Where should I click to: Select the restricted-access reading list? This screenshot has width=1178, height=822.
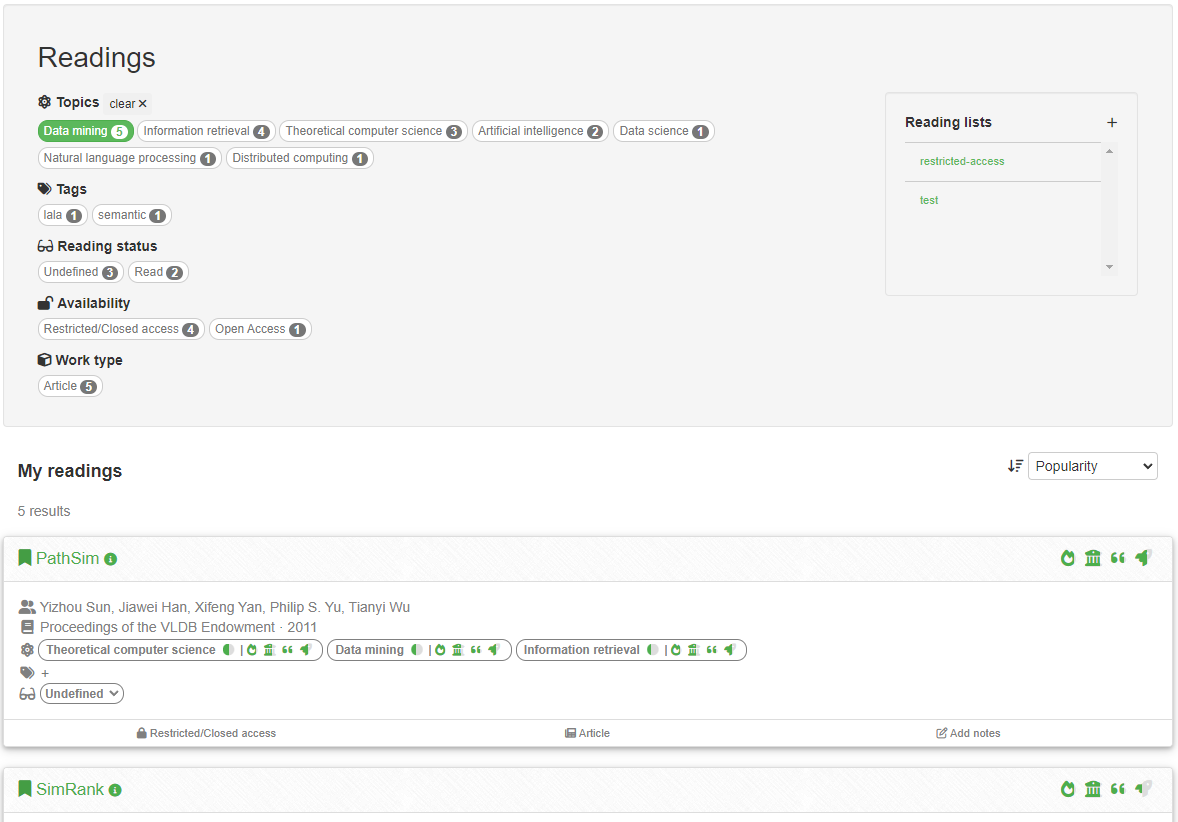961,161
